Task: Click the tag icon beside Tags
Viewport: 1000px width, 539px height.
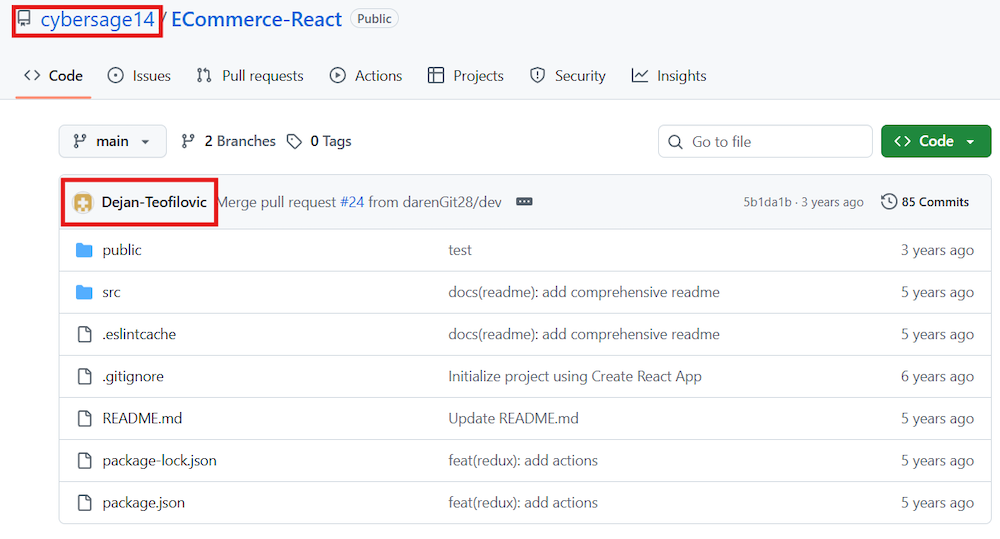Action: point(294,141)
